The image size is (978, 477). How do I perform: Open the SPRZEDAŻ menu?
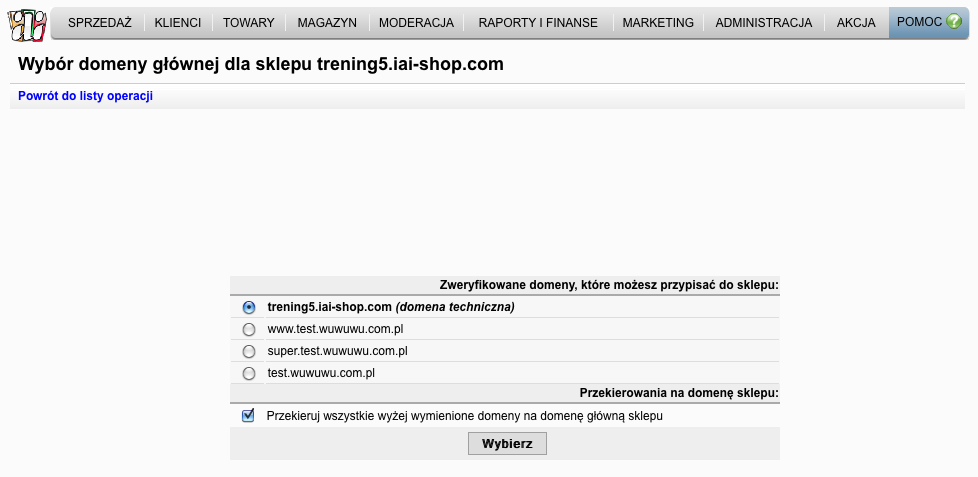click(x=100, y=22)
